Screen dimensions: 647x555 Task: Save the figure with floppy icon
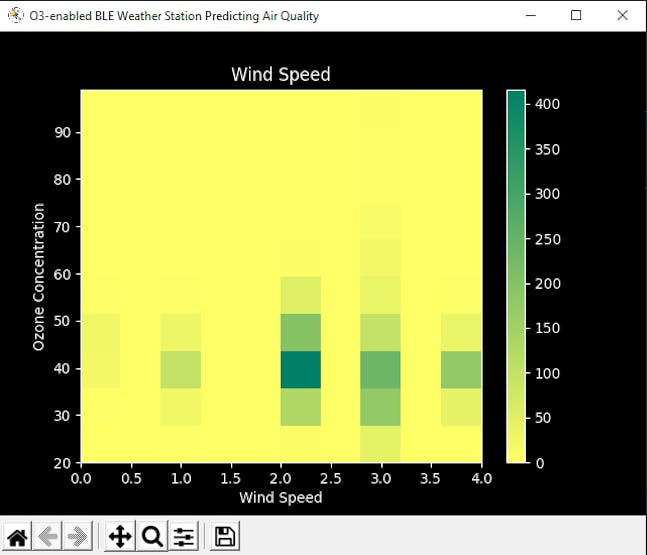click(x=225, y=536)
